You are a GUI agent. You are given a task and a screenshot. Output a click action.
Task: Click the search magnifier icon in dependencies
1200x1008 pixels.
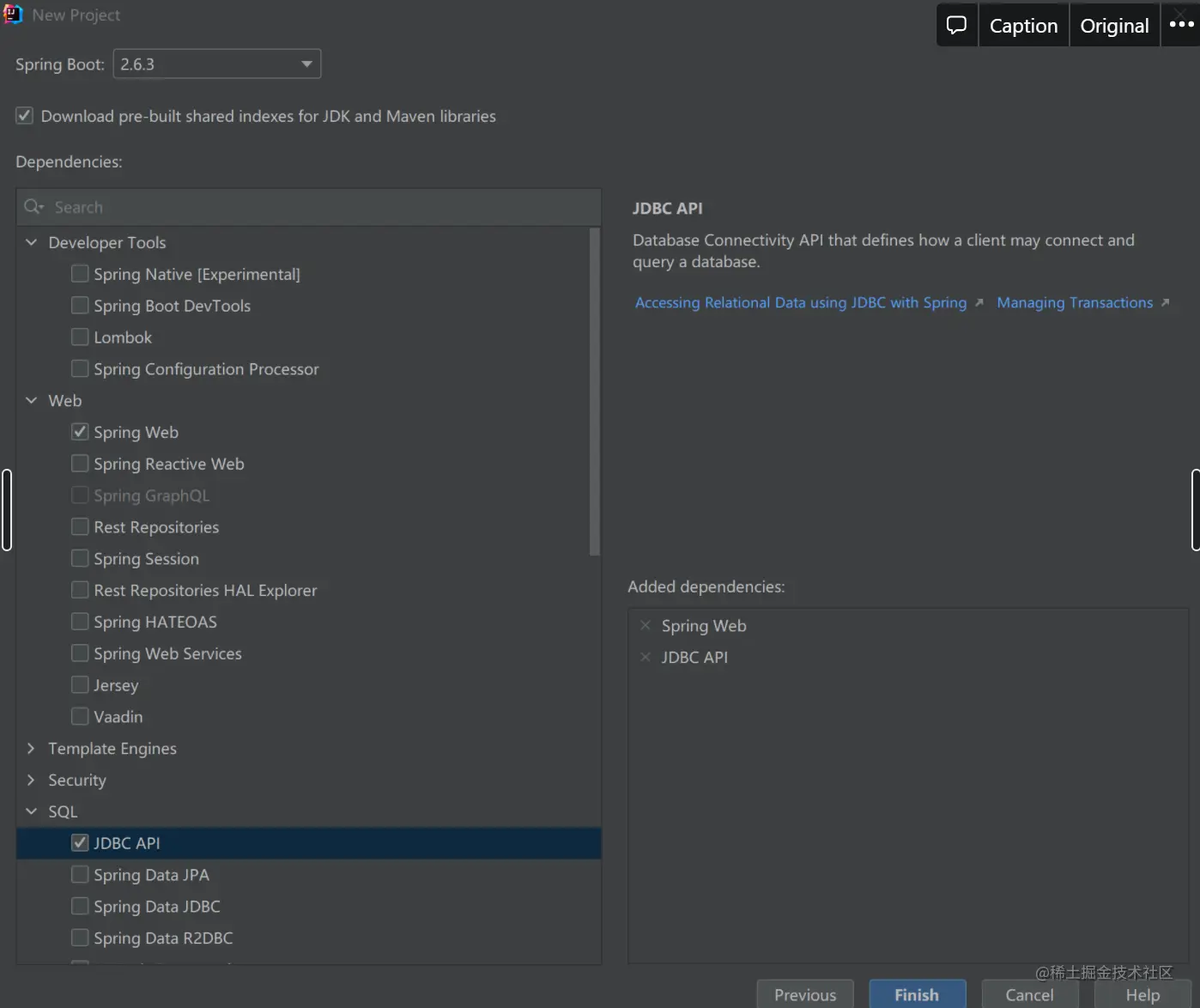pos(33,207)
